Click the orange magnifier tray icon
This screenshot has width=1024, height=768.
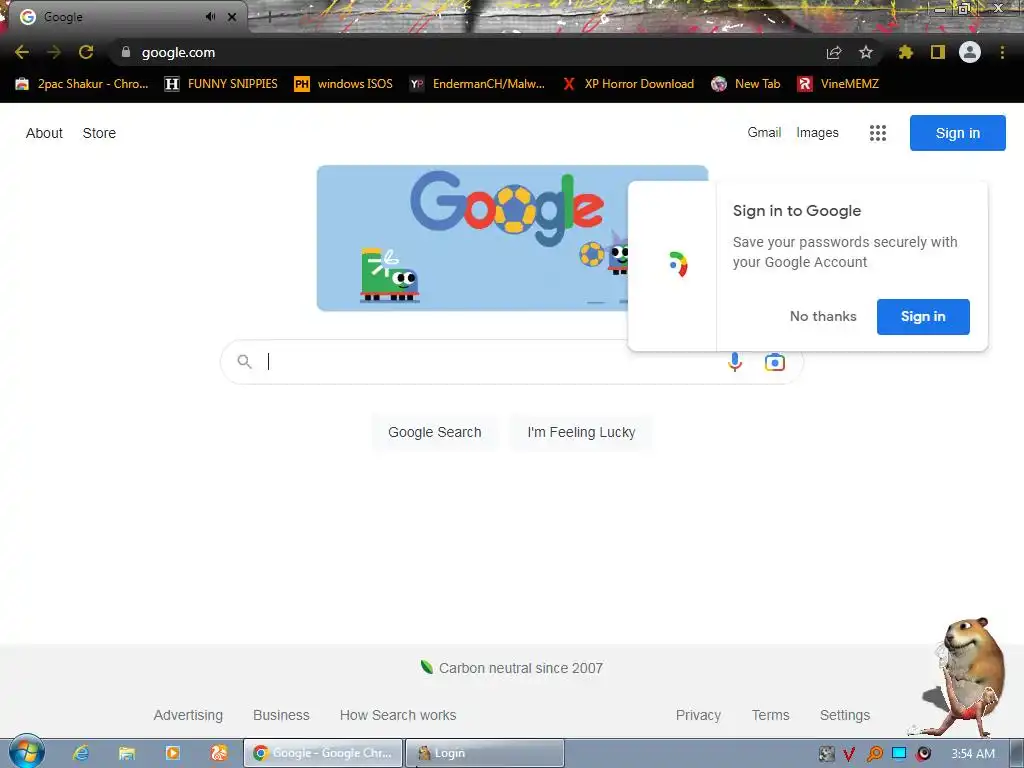pyautogui.click(x=874, y=754)
